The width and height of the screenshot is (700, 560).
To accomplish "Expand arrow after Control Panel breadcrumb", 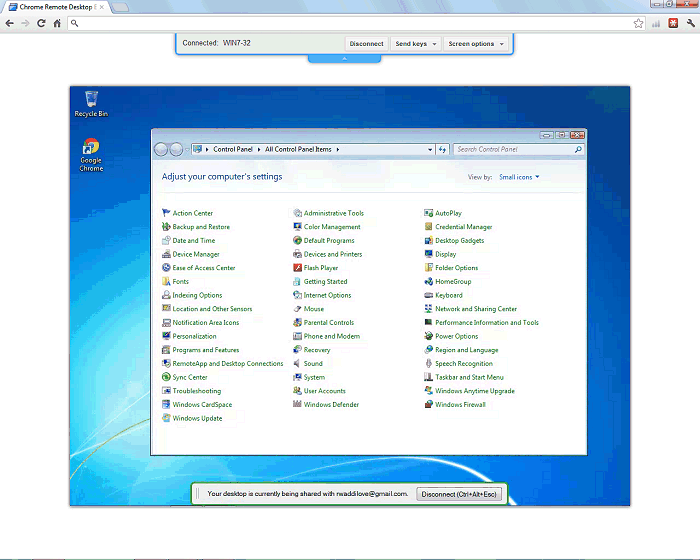I will [259, 150].
